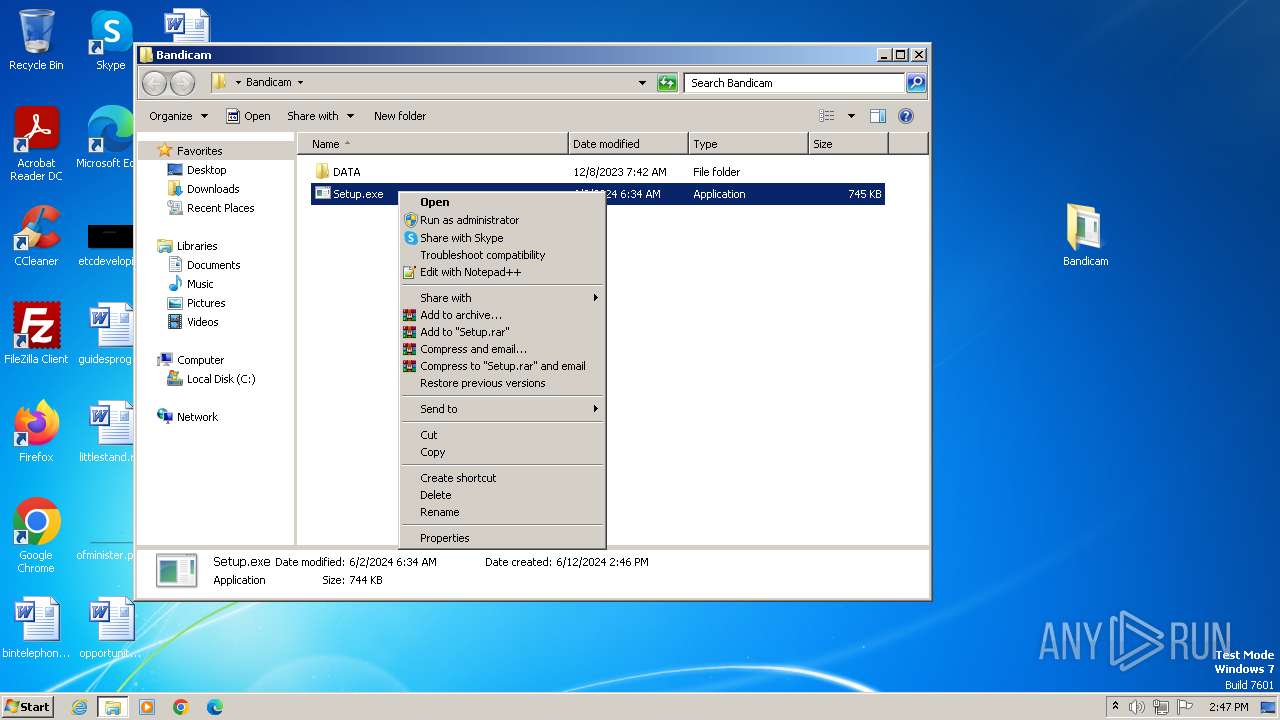Choose Run as administrator
1280x720 pixels.
click(502, 220)
